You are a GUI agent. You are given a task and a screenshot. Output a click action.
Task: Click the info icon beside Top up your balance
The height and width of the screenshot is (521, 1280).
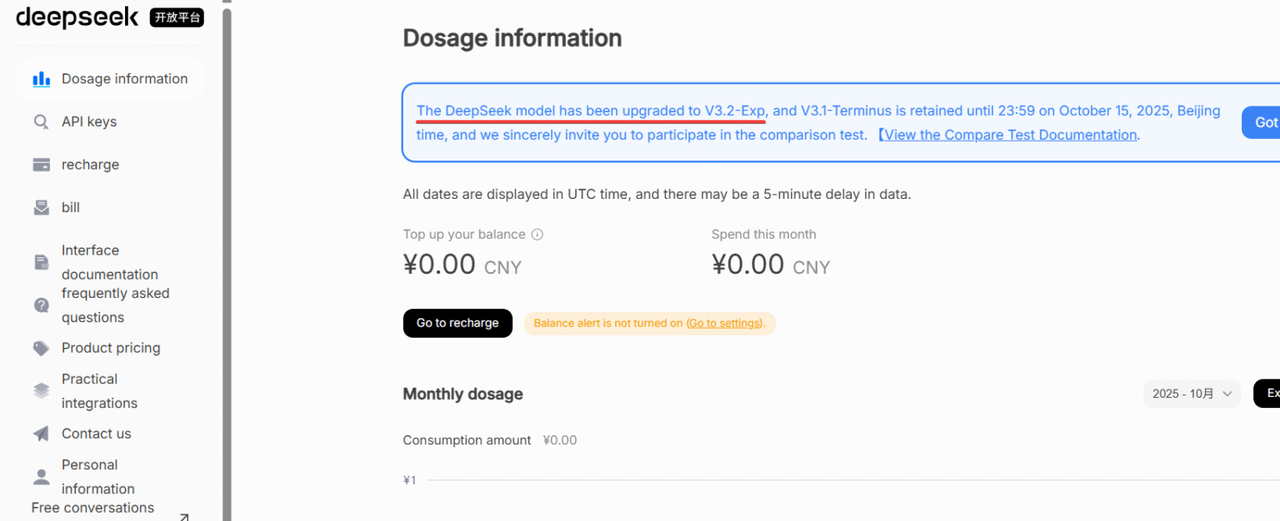tap(537, 235)
